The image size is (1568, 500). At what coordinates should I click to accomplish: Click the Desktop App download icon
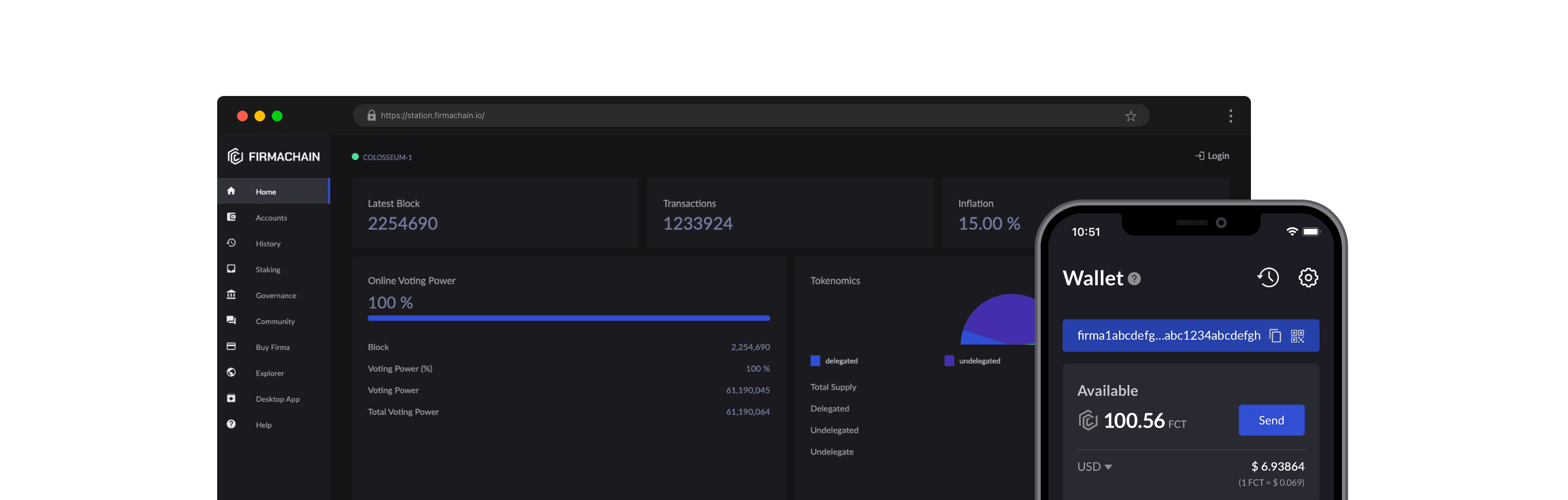[231, 398]
